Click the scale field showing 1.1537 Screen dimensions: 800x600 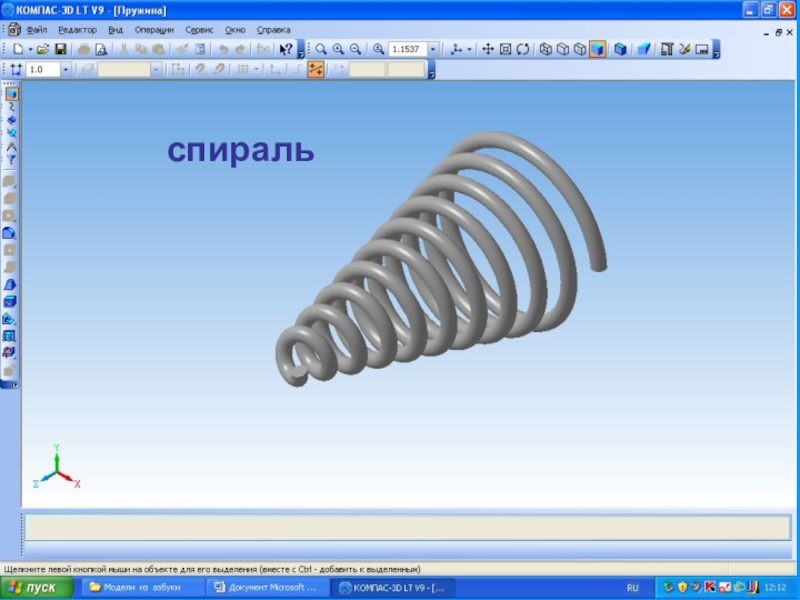407,49
